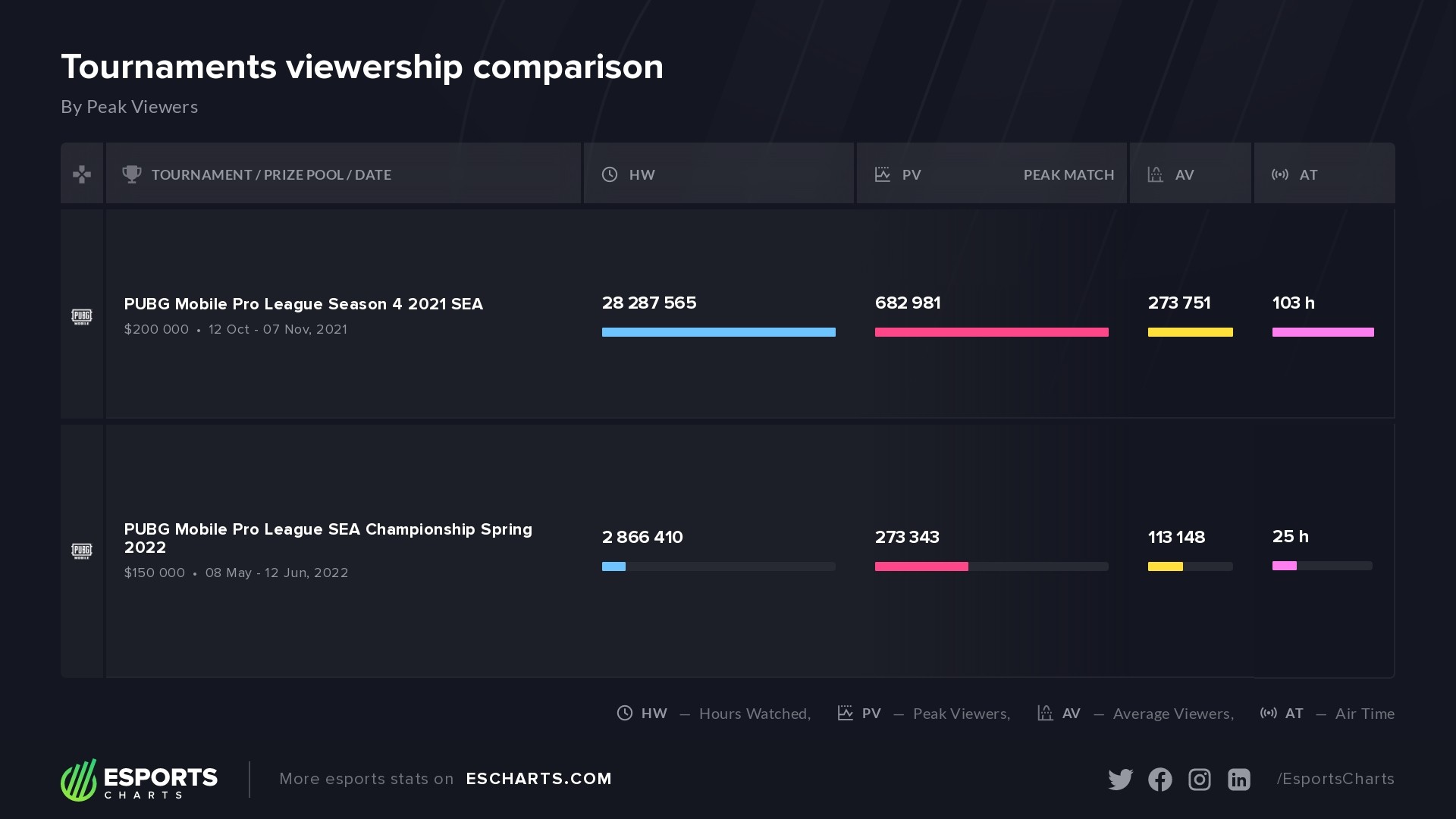Click the PUBG Mobile logo in the second row

point(82,551)
